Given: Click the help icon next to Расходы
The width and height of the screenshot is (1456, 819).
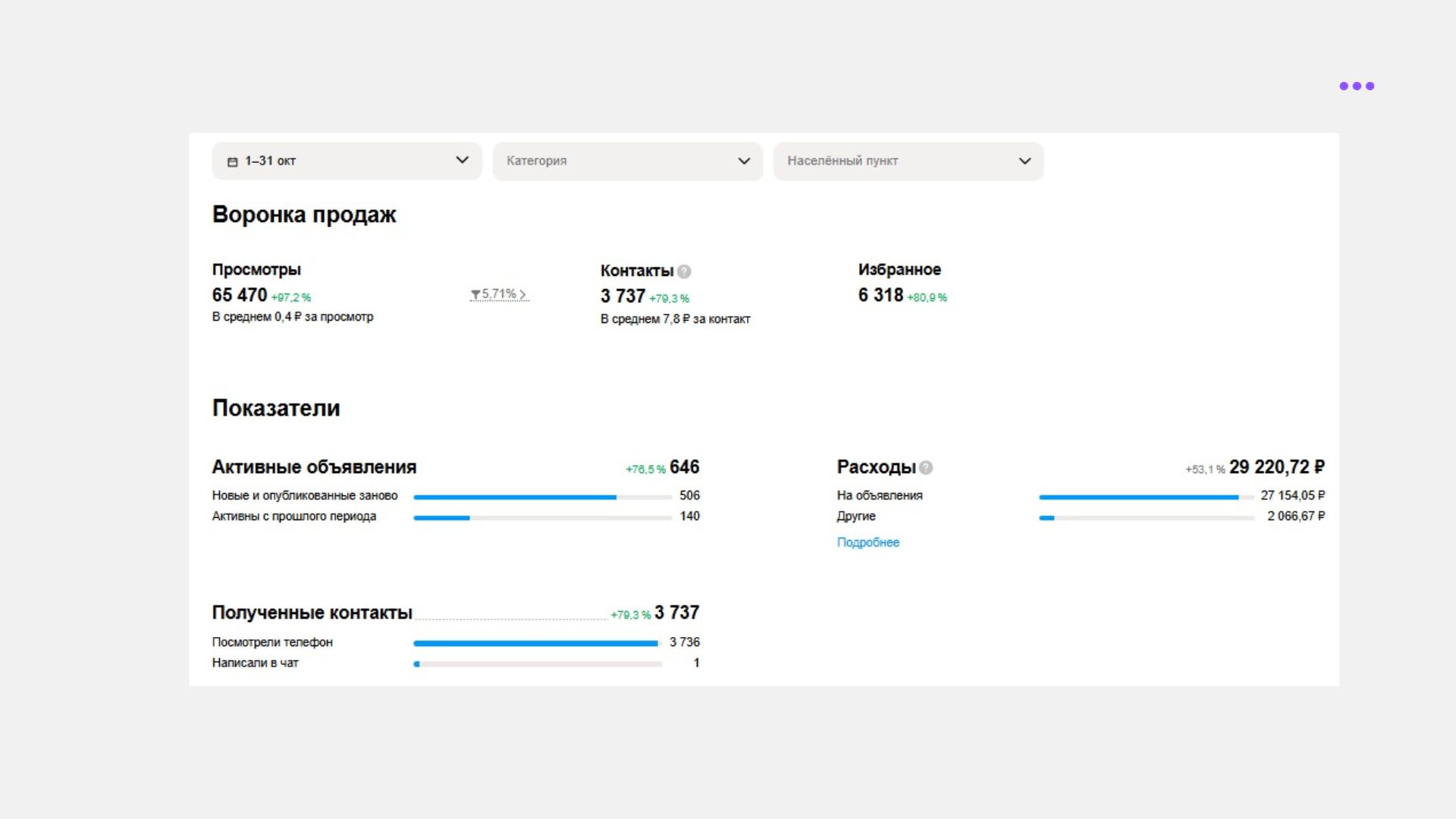Looking at the screenshot, I should pos(926,468).
